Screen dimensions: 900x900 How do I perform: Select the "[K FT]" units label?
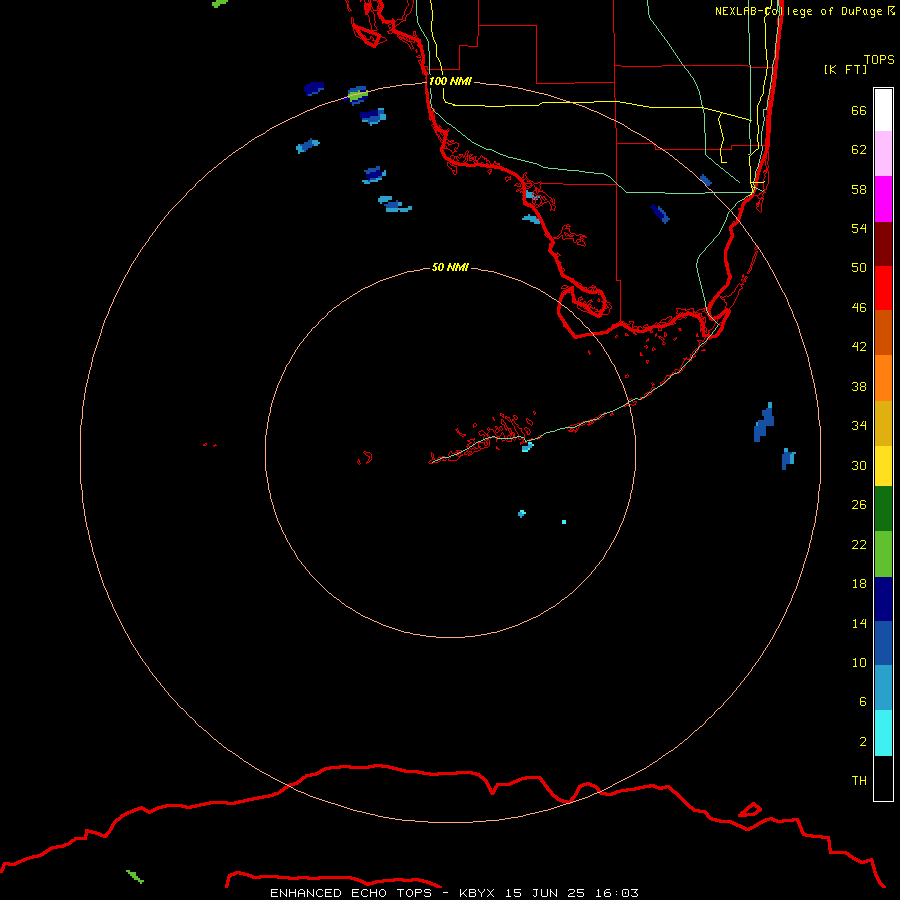tap(845, 69)
